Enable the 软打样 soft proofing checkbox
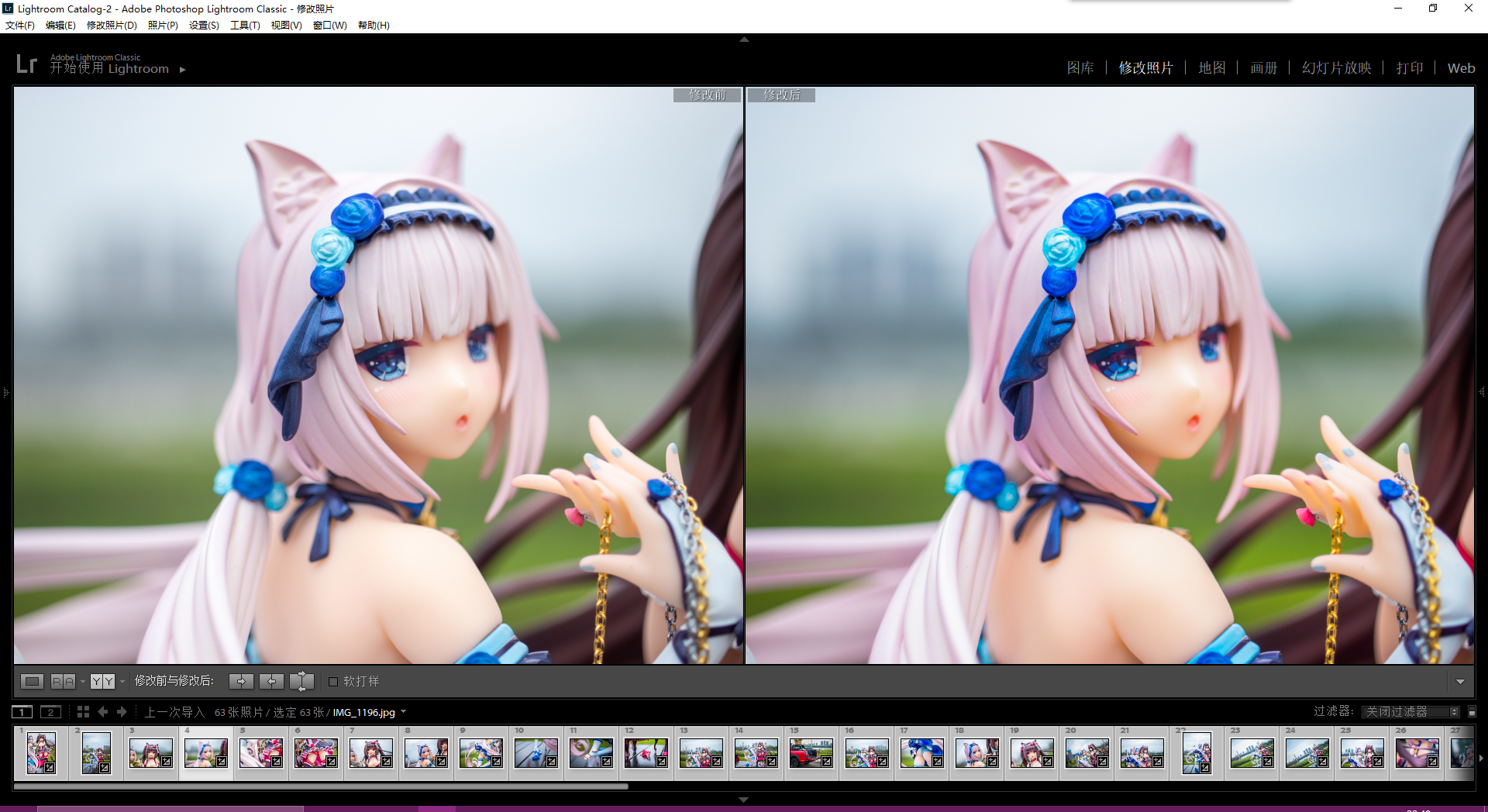Image resolution: width=1488 pixels, height=812 pixels. pos(333,682)
